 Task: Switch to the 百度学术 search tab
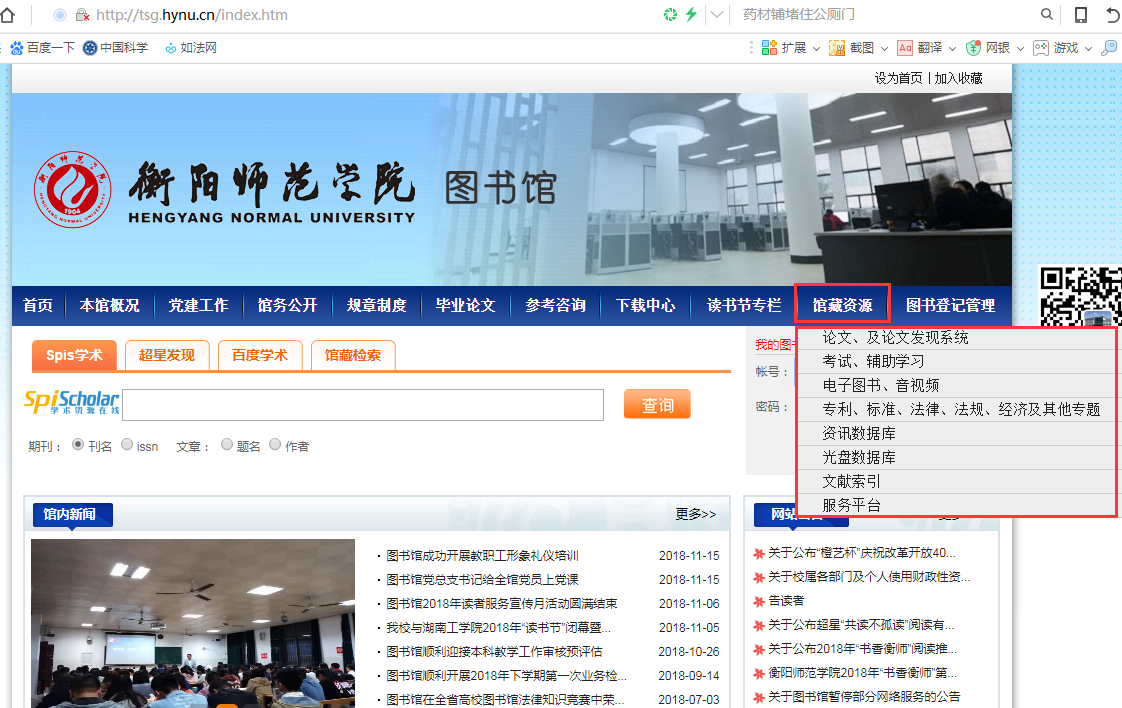point(260,355)
